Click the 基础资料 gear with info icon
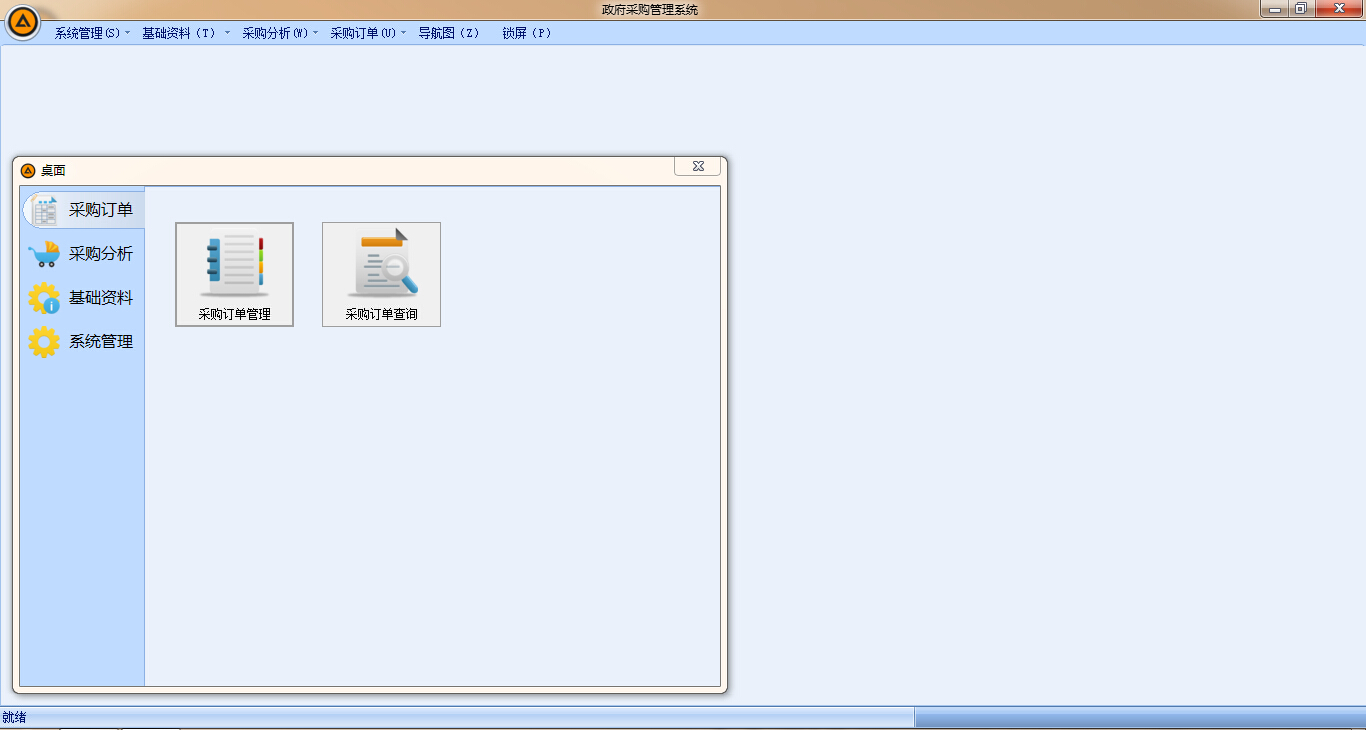The height and width of the screenshot is (730, 1366). pos(44,299)
